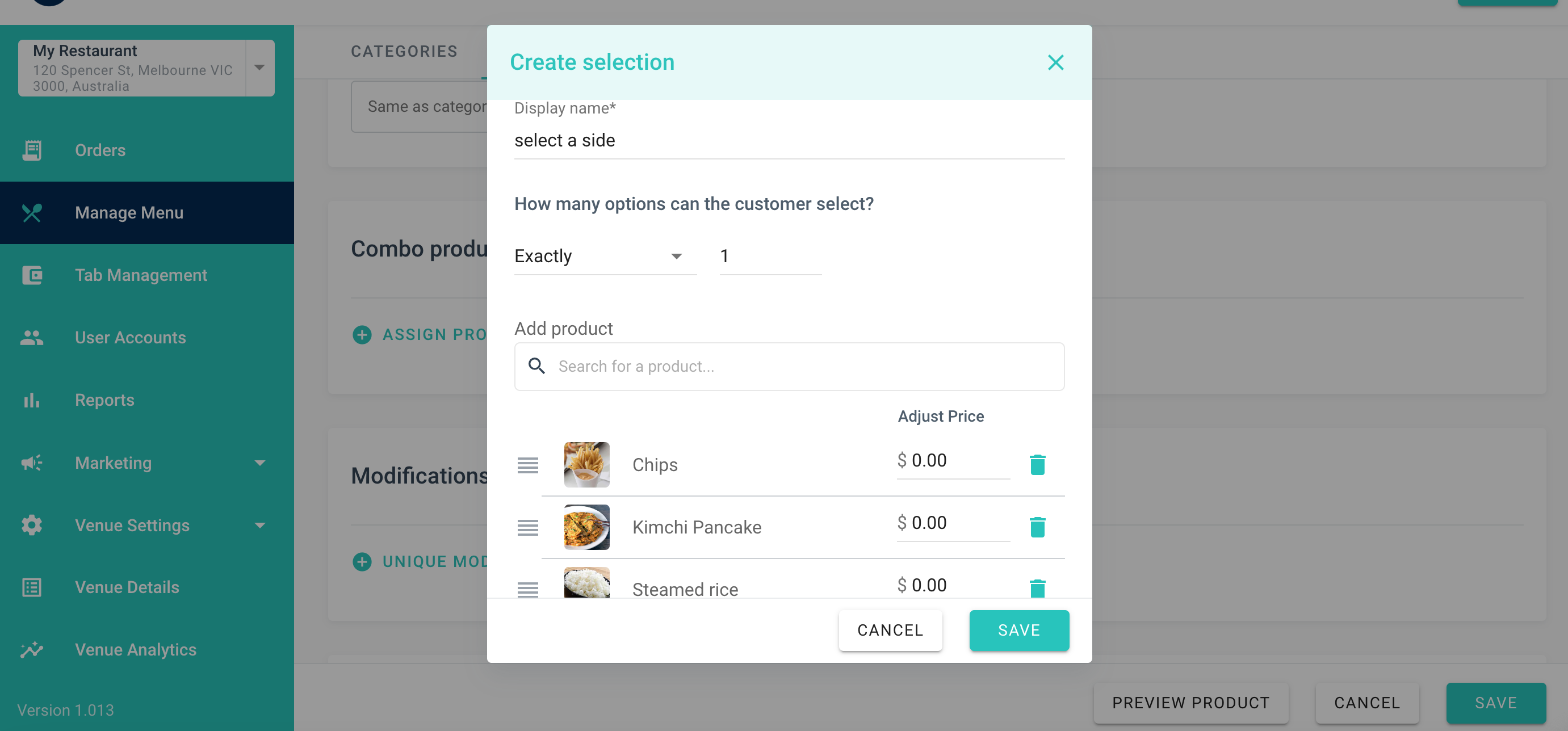
Task: Click trash icon for Kimchi Pancake
Action: click(x=1037, y=527)
